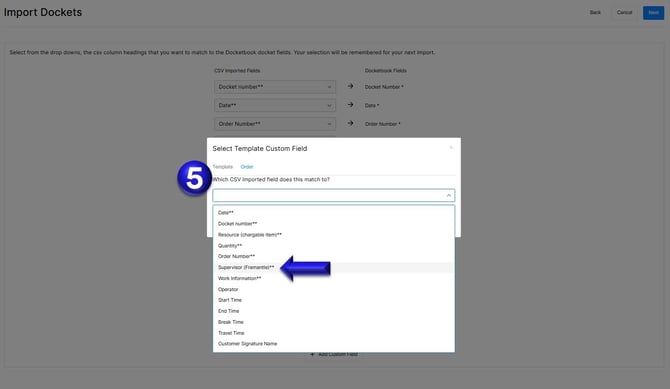Choose Customer Signature Name option
Screen dimensions: 670x389
click(x=334, y=344)
